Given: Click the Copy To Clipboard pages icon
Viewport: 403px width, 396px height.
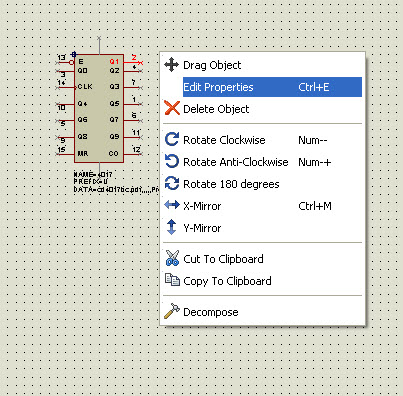Looking at the screenshot, I should [x=172, y=280].
